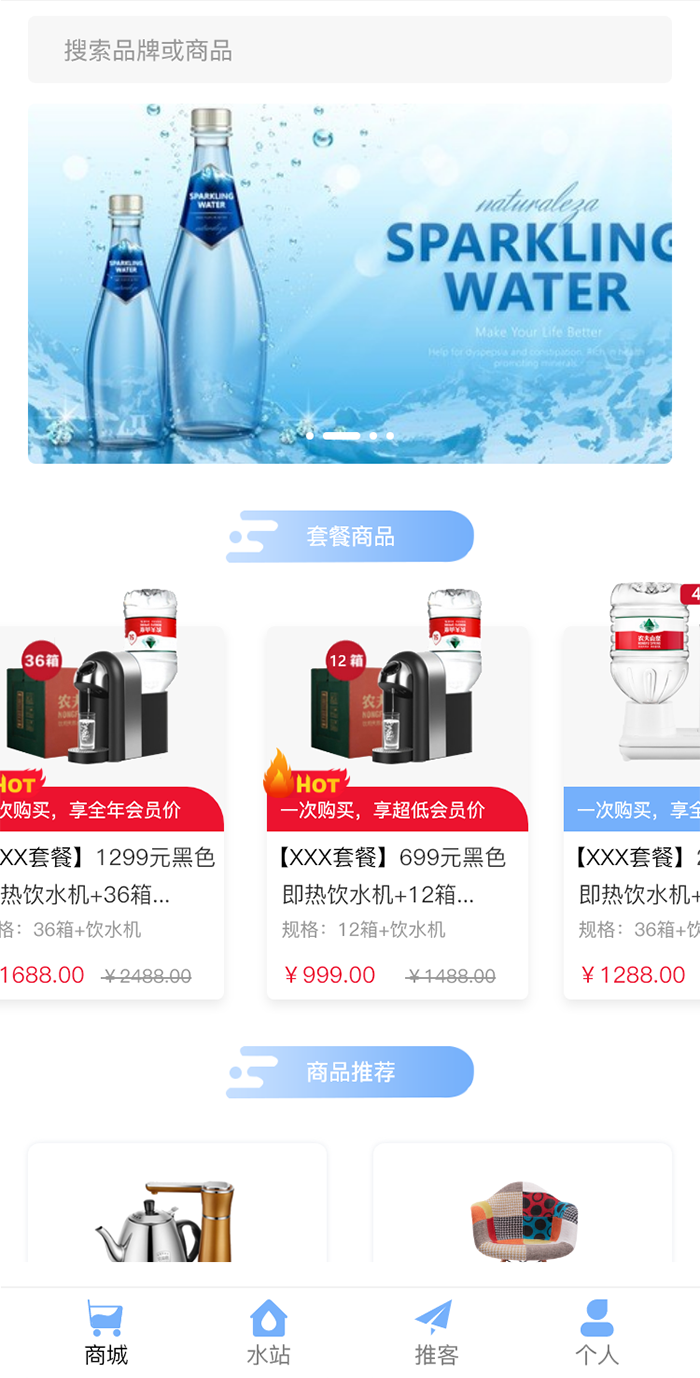Viewport: 700px width, 1378px height.
Task: Tap the ¥999.00 price on the 12箱 package
Action: (x=330, y=975)
